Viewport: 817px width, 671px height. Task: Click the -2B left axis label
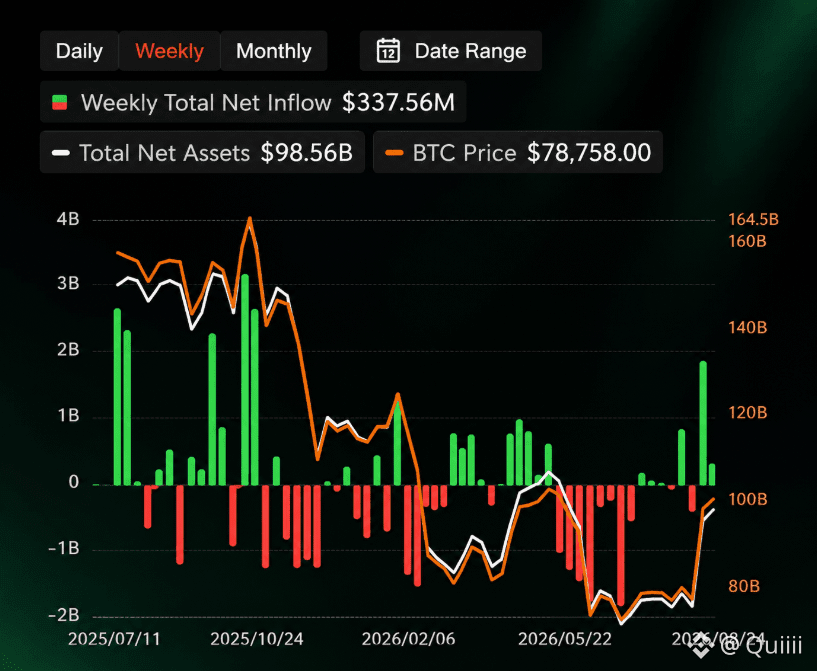tap(64, 615)
